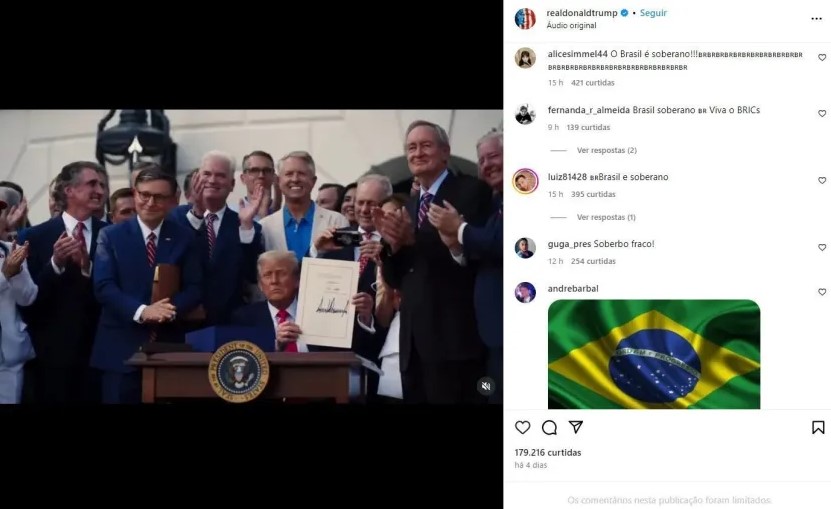Follow the account via Seguir

click(x=653, y=13)
